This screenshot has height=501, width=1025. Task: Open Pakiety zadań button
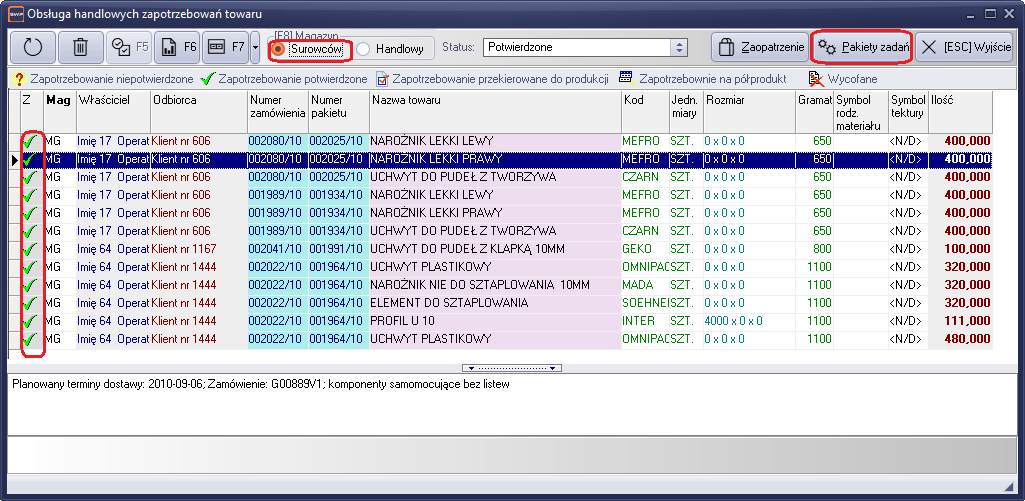[861, 47]
